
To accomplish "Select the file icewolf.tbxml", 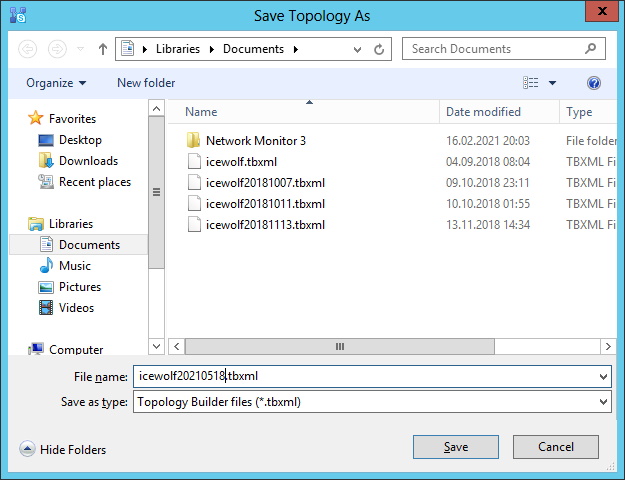I will [x=241, y=162].
